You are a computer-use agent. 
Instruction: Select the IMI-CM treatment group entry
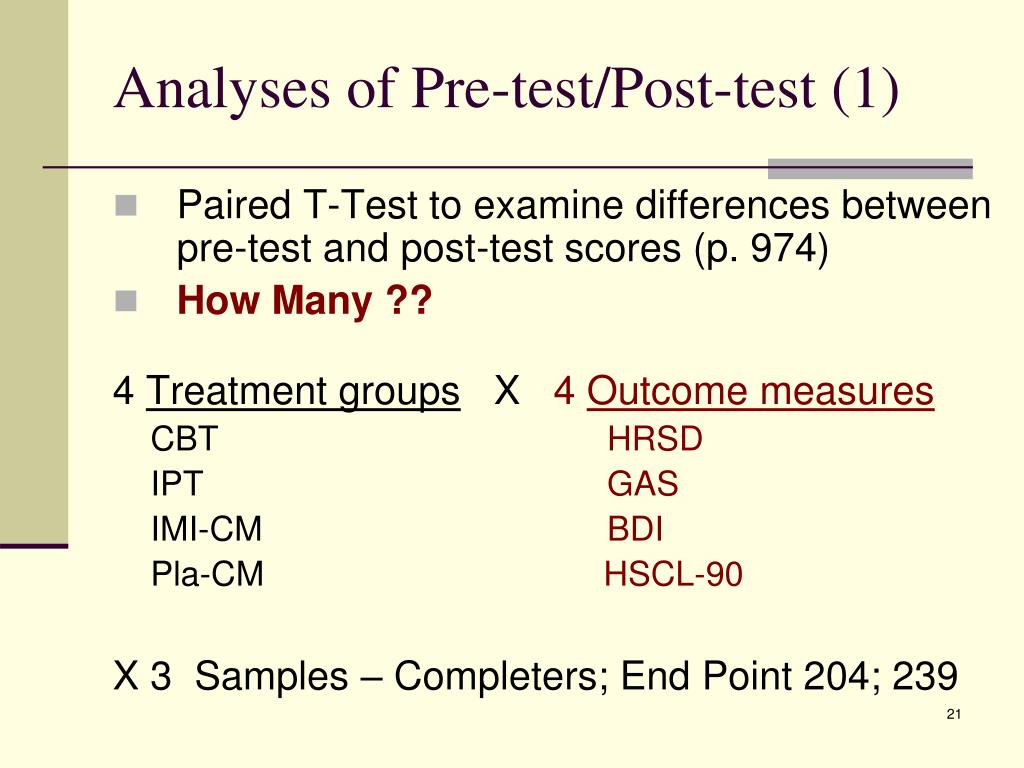tap(206, 529)
